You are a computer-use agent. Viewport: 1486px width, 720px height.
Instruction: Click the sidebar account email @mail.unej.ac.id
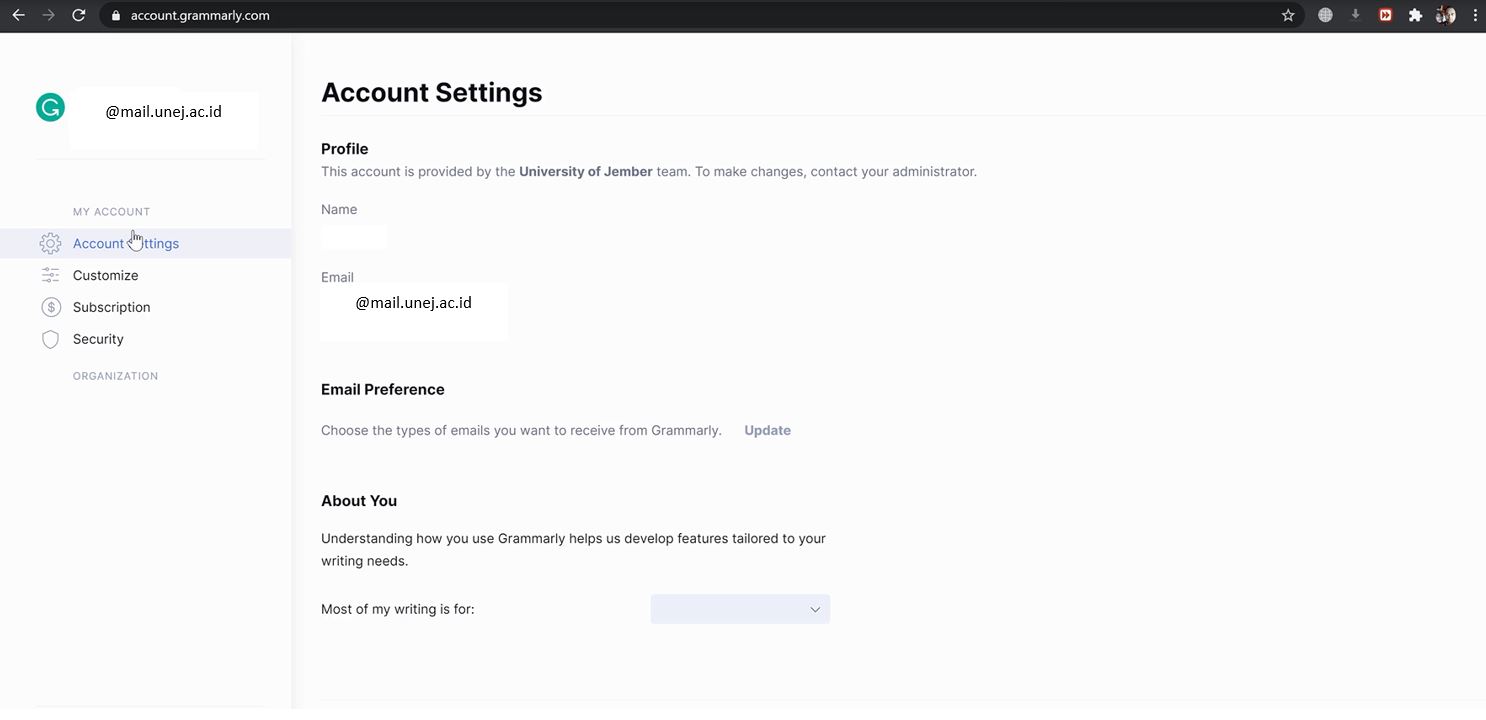click(x=164, y=112)
